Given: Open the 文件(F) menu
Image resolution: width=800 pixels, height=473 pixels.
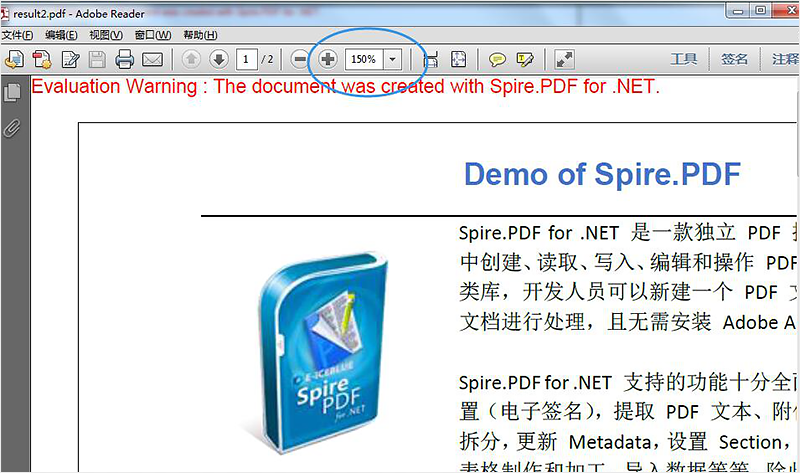Looking at the screenshot, I should pos(17,35).
